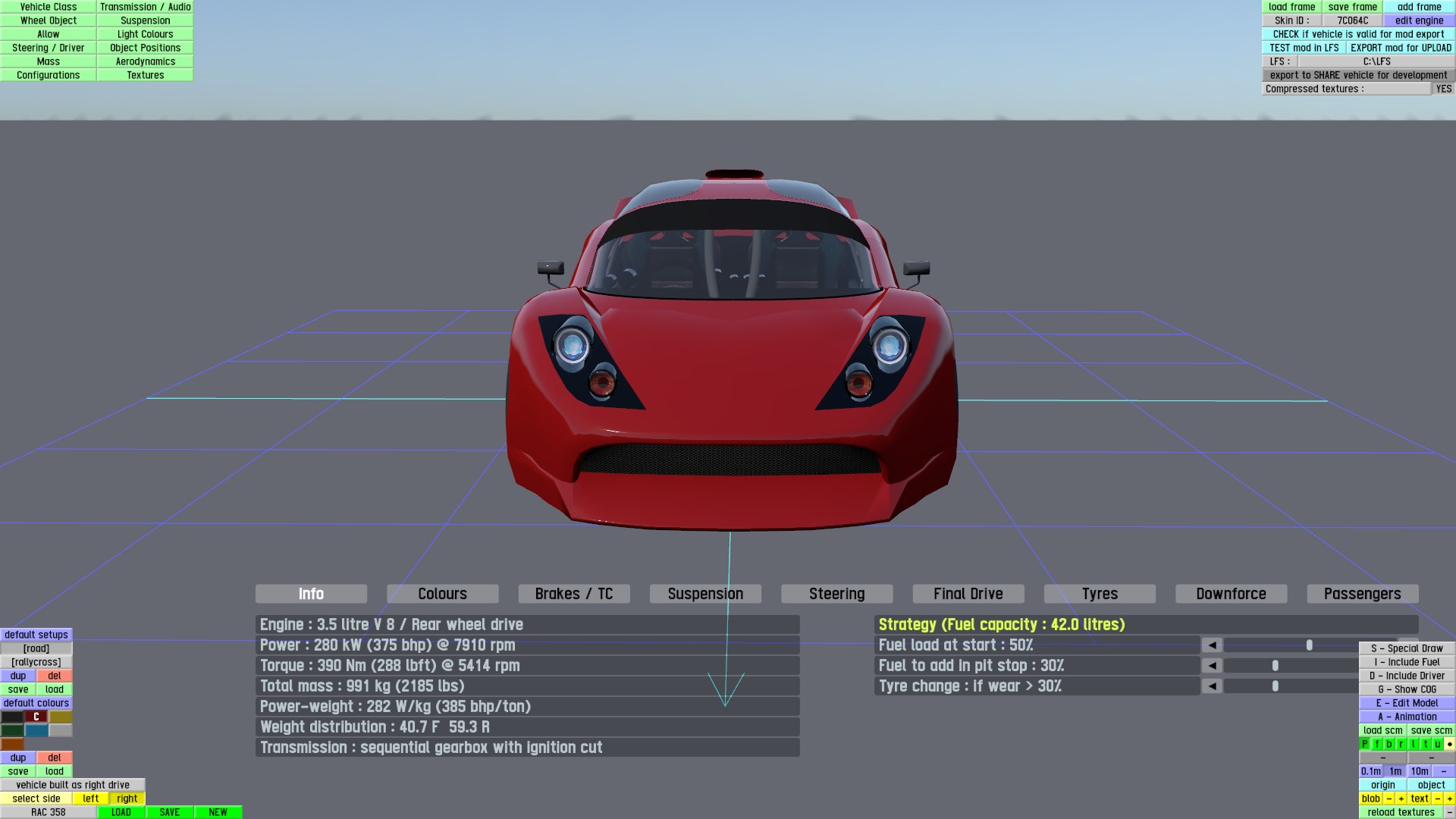This screenshot has width=1456, height=819.
Task: Select 10m grid size option
Action: click(x=1420, y=771)
